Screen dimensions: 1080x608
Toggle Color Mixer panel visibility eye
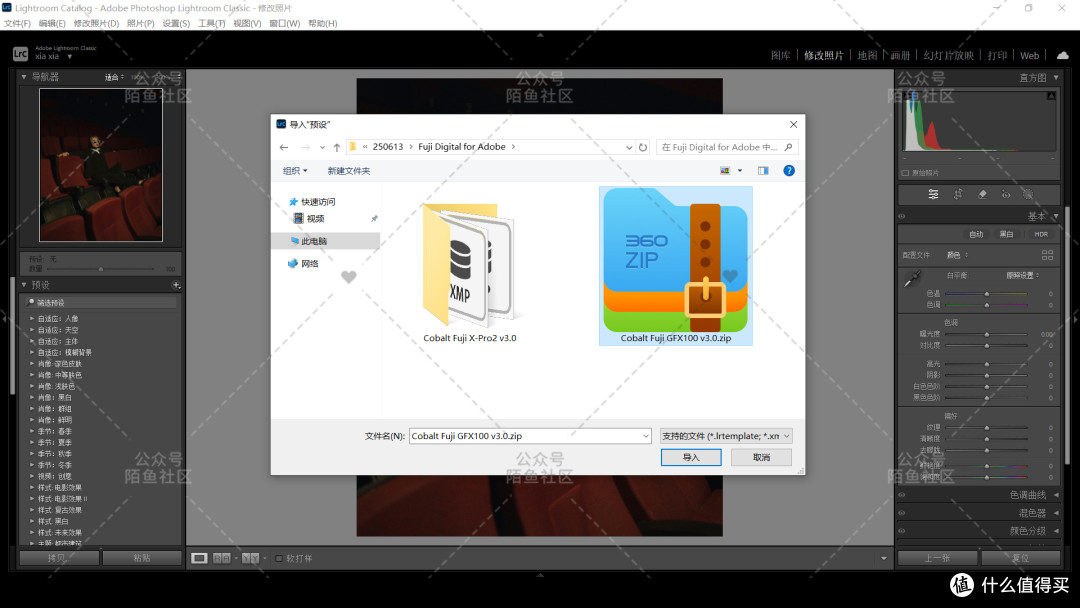point(902,513)
